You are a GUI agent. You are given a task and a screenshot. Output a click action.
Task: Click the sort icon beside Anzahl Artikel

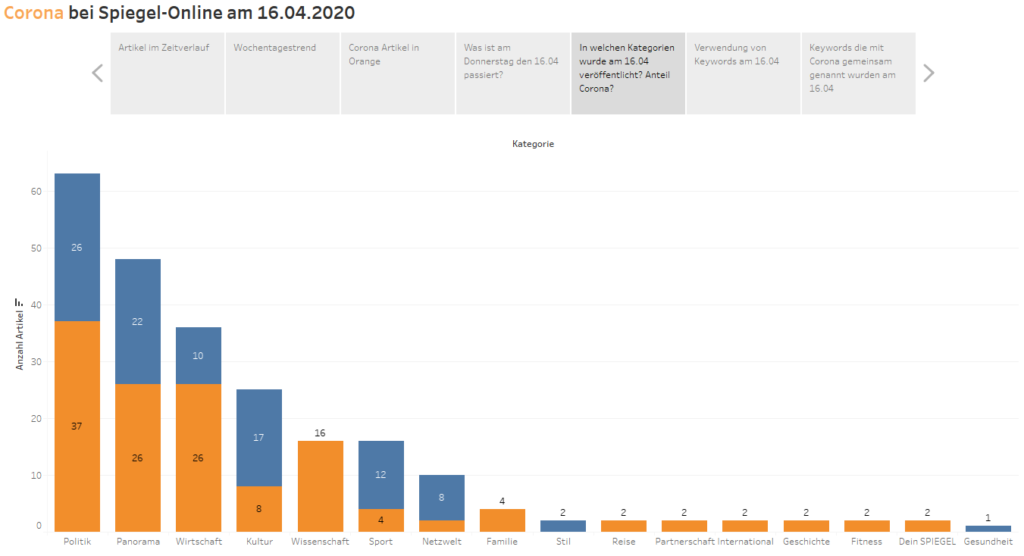(19, 303)
